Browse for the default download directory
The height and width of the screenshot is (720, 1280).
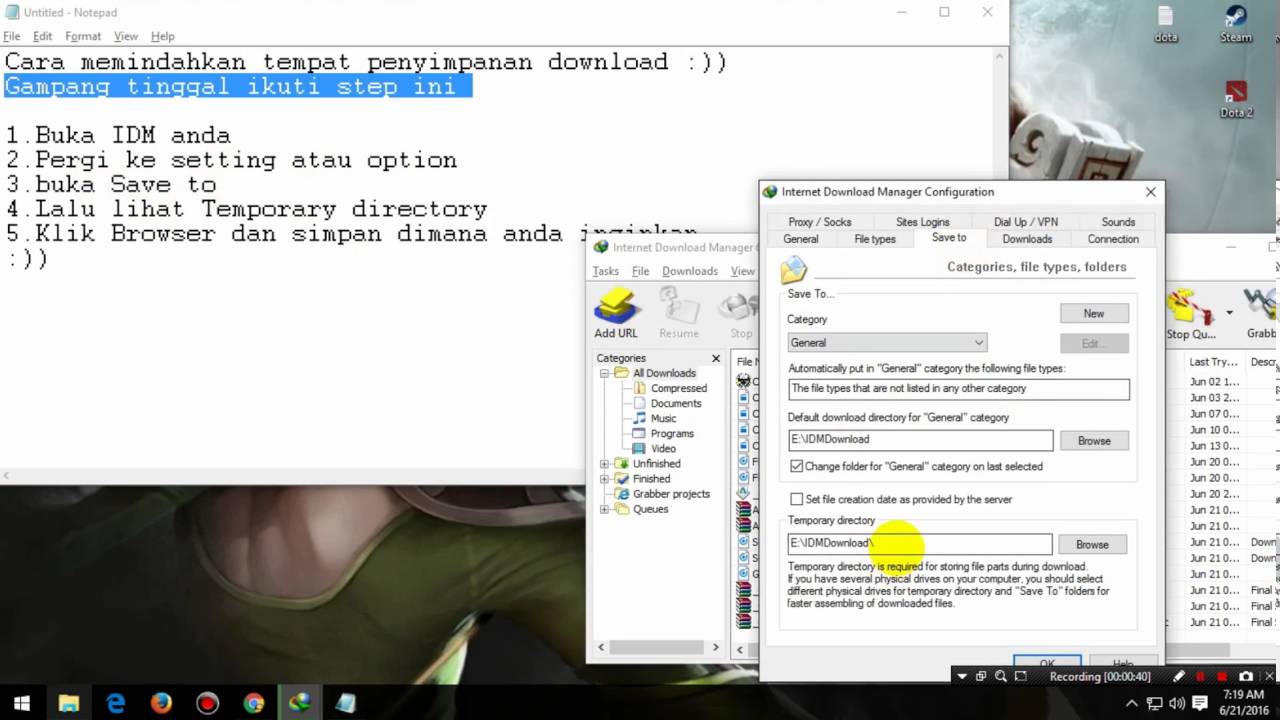[x=1094, y=441]
